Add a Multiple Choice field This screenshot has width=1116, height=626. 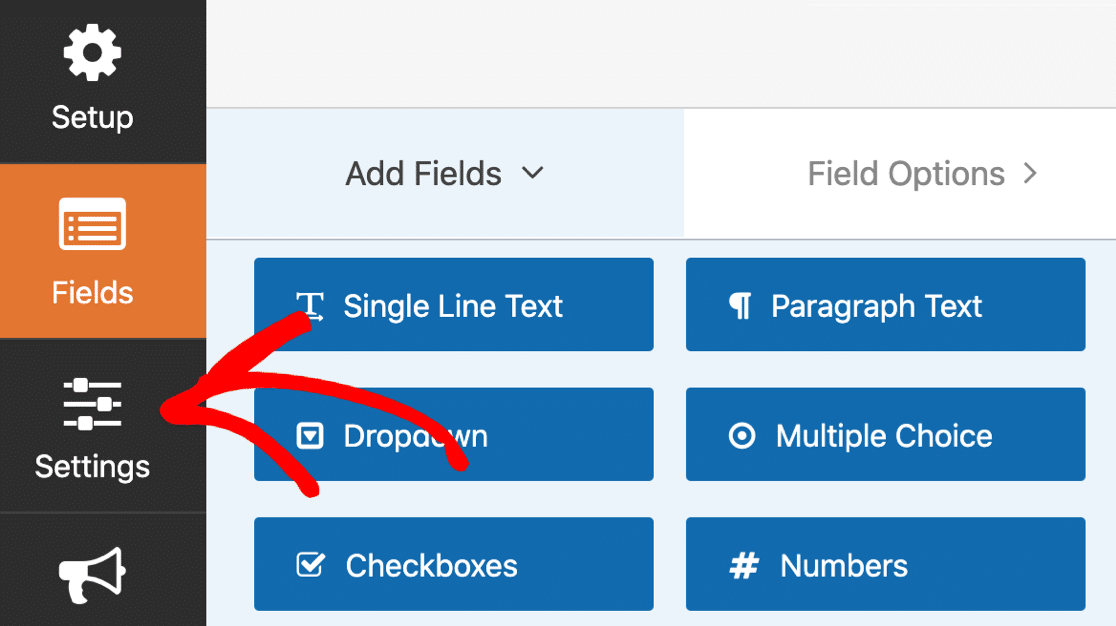885,435
